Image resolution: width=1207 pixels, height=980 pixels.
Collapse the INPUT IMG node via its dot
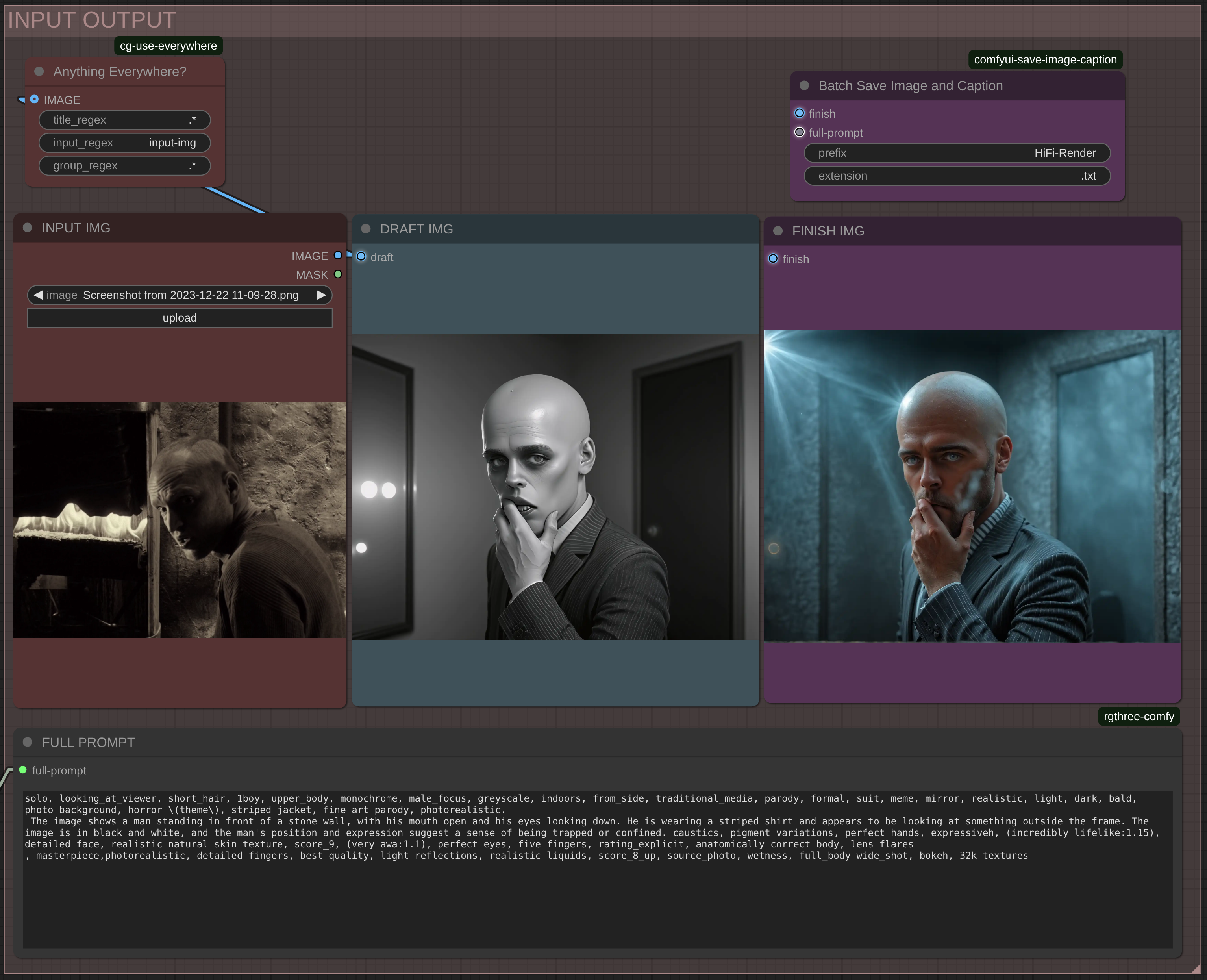point(28,228)
